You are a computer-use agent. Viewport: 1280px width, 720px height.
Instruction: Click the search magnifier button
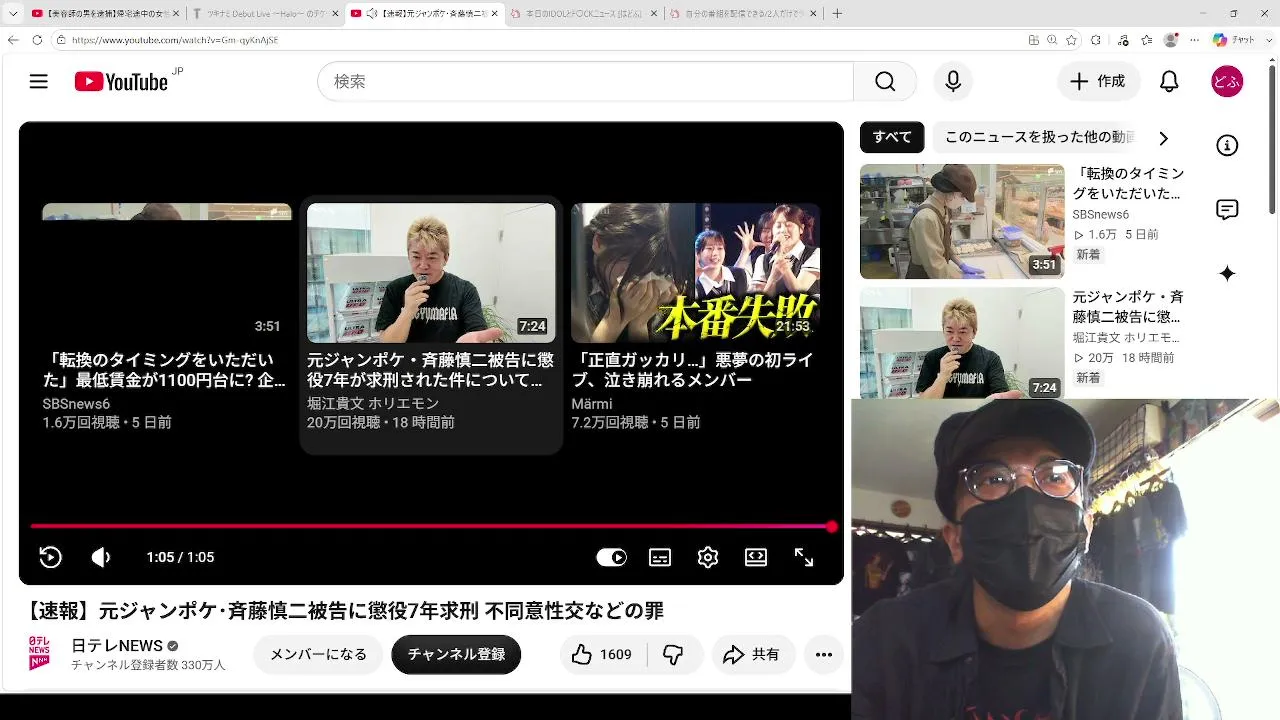pos(885,82)
